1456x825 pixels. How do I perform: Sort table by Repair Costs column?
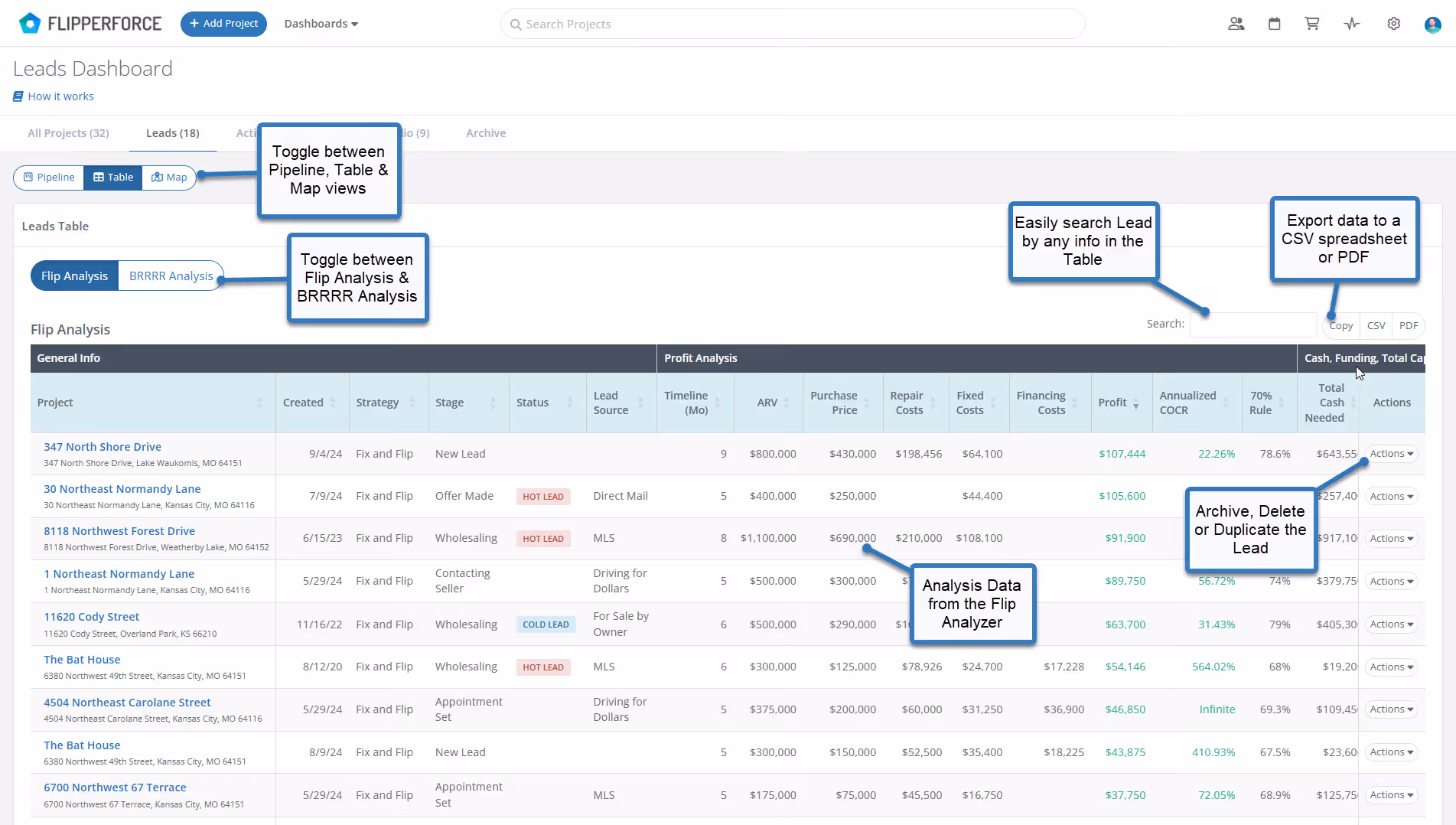click(915, 403)
